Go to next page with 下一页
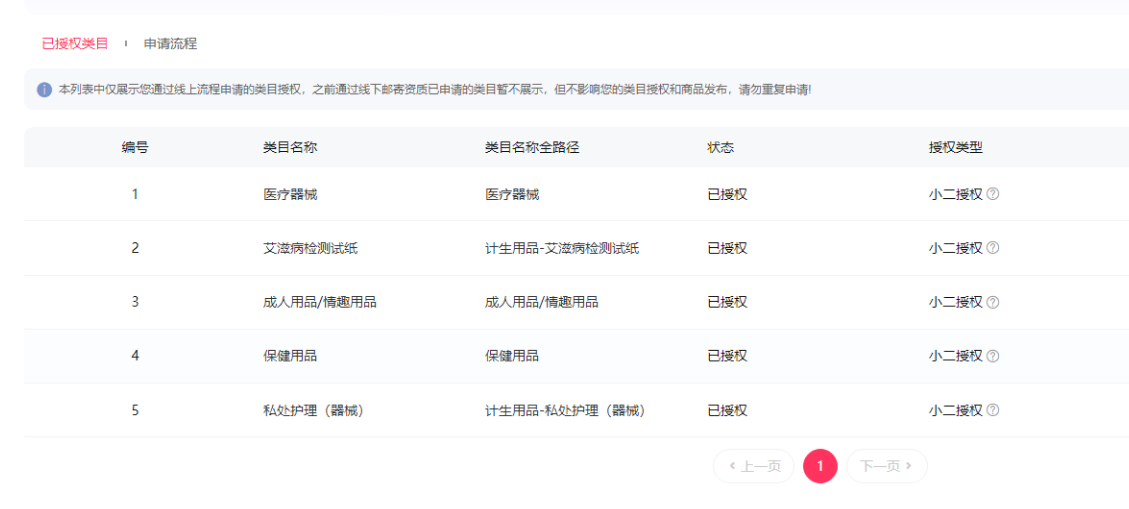Viewport: 1129px width, 509px height. coord(886,466)
